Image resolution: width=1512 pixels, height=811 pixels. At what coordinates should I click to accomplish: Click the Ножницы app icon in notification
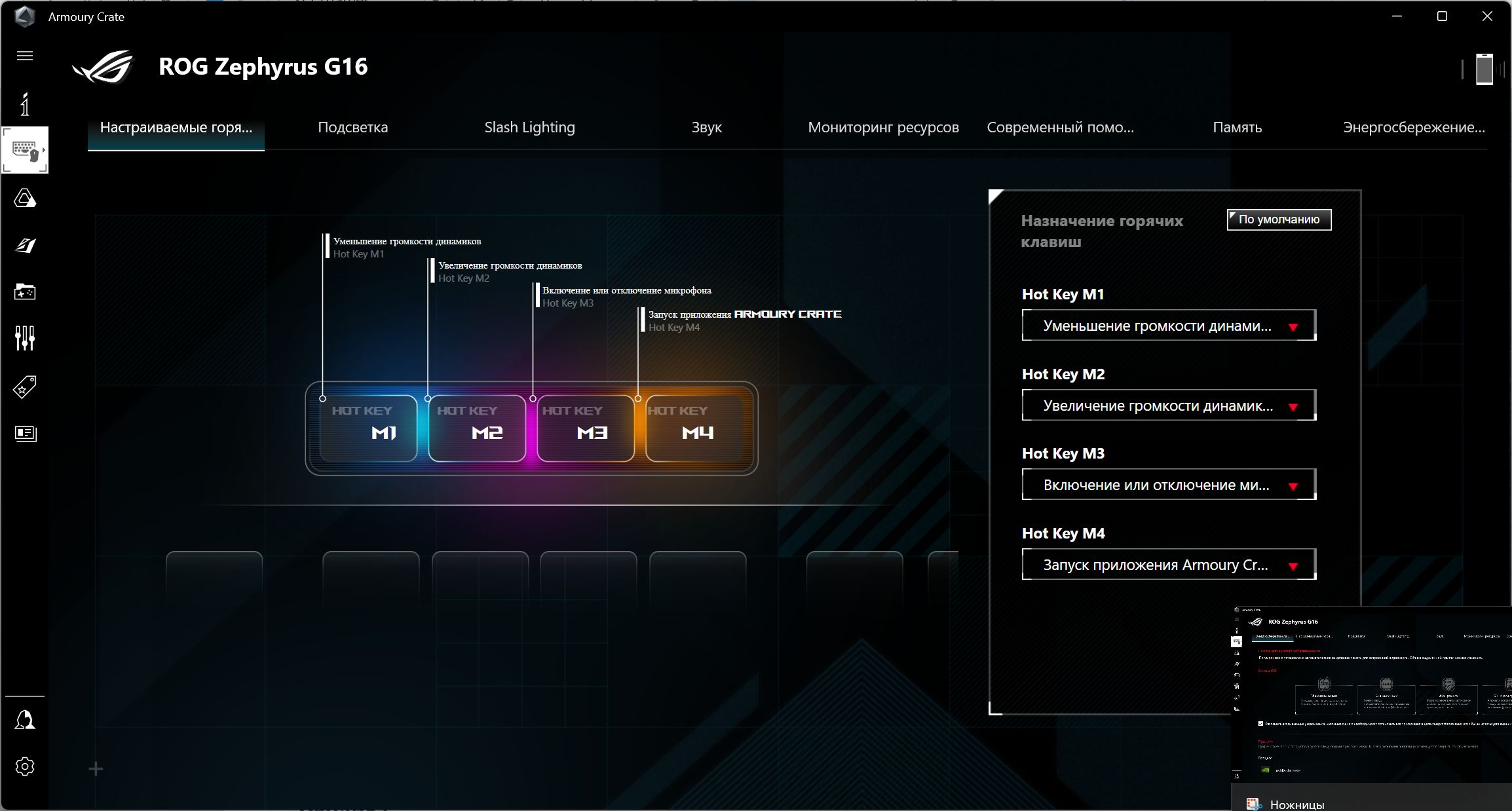click(x=1254, y=804)
